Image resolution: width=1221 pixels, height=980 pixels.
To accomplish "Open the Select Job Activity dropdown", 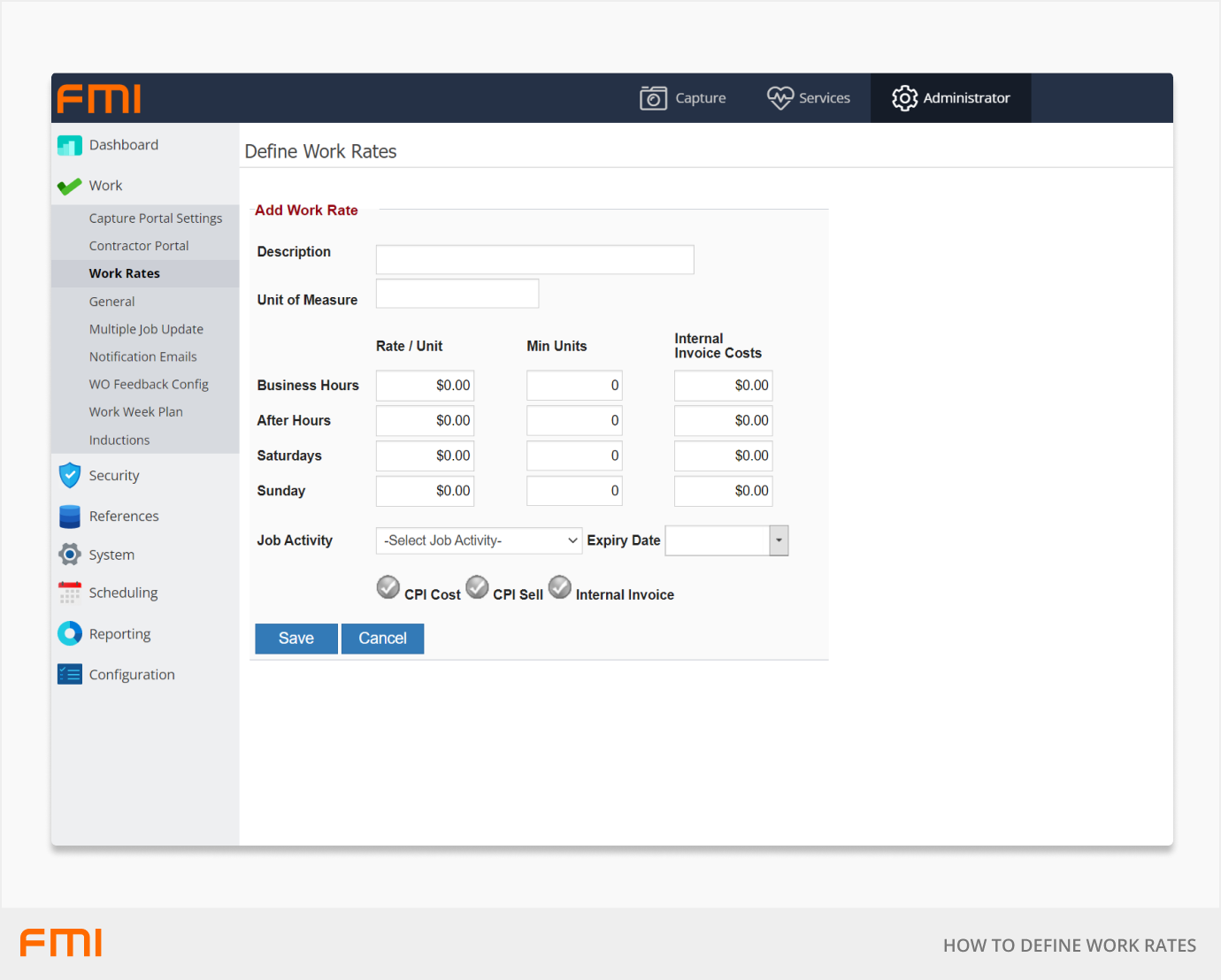I will (x=479, y=540).
